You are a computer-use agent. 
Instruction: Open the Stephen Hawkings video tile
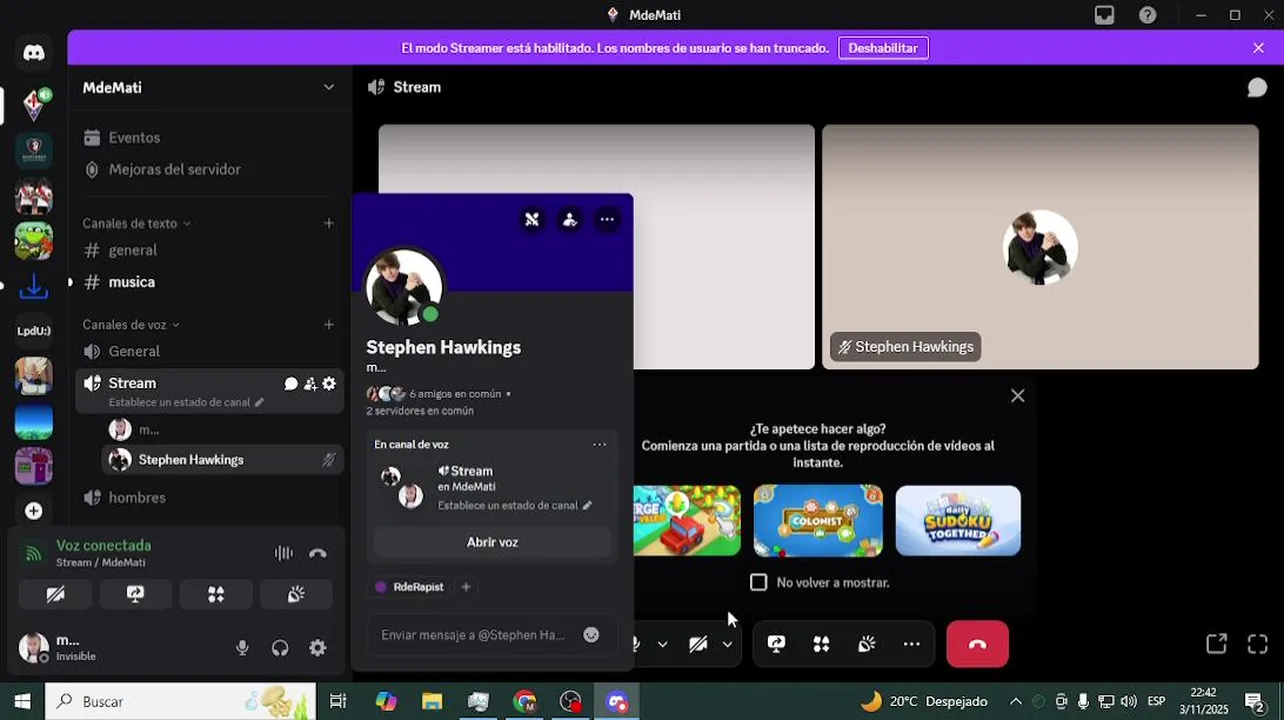click(x=1040, y=247)
